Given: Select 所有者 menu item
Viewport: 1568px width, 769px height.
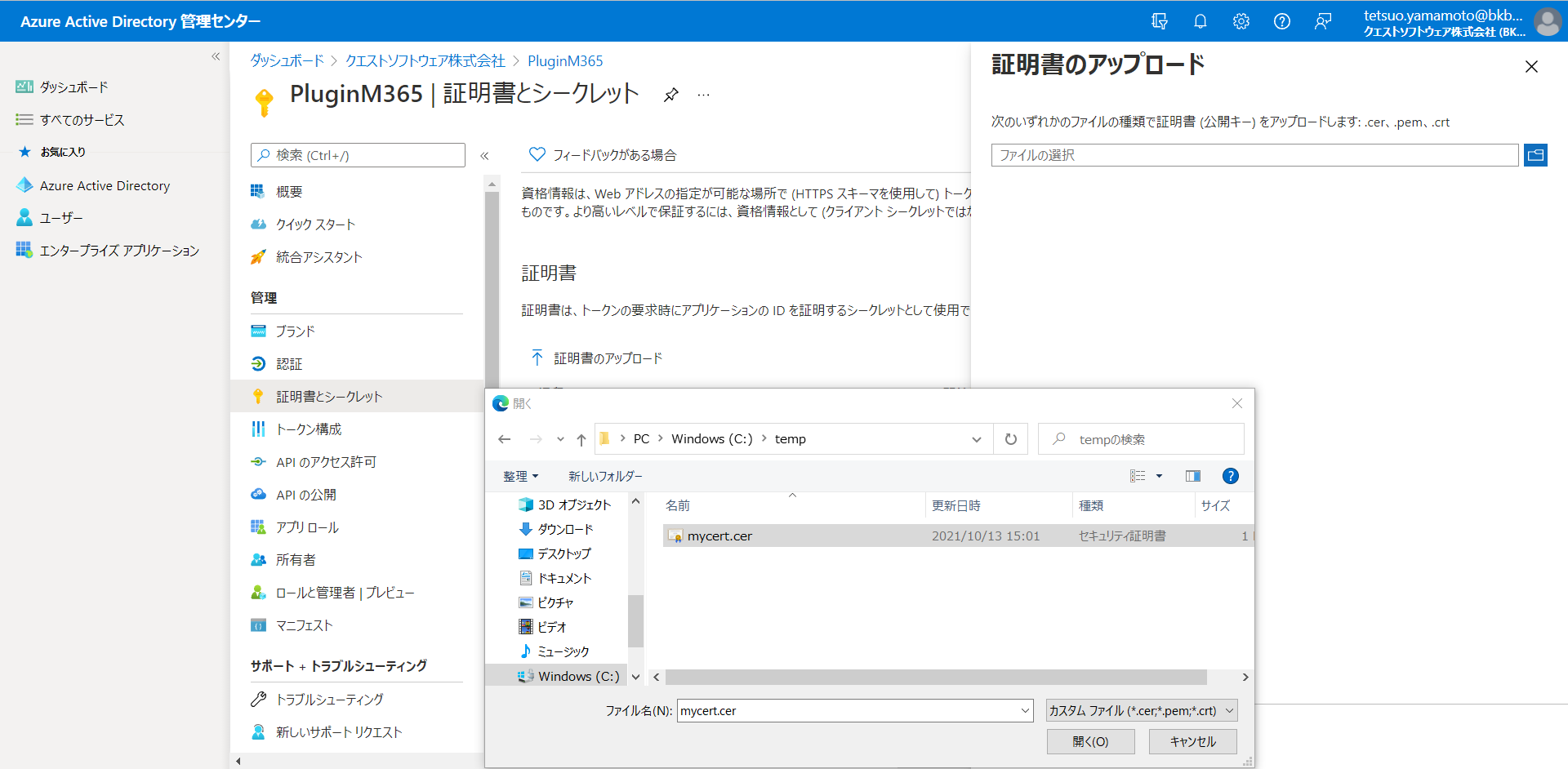Looking at the screenshot, I should pyautogui.click(x=296, y=560).
